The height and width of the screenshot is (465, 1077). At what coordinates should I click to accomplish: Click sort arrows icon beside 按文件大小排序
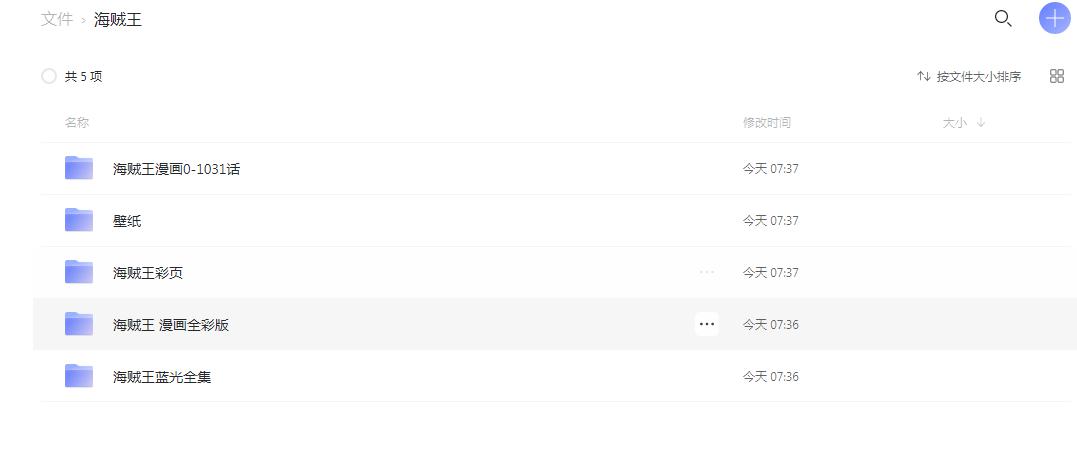pyautogui.click(x=924, y=76)
